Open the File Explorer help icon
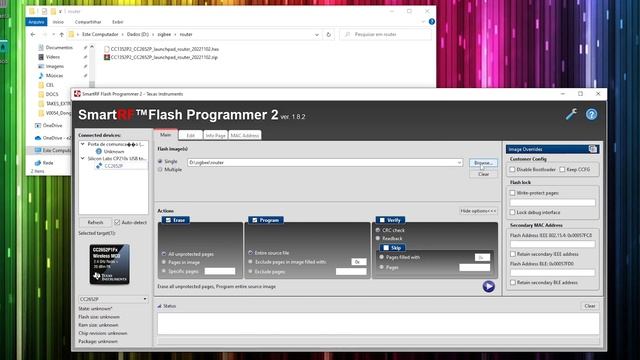Viewport: 640px width, 360px height. pyautogui.click(x=432, y=22)
